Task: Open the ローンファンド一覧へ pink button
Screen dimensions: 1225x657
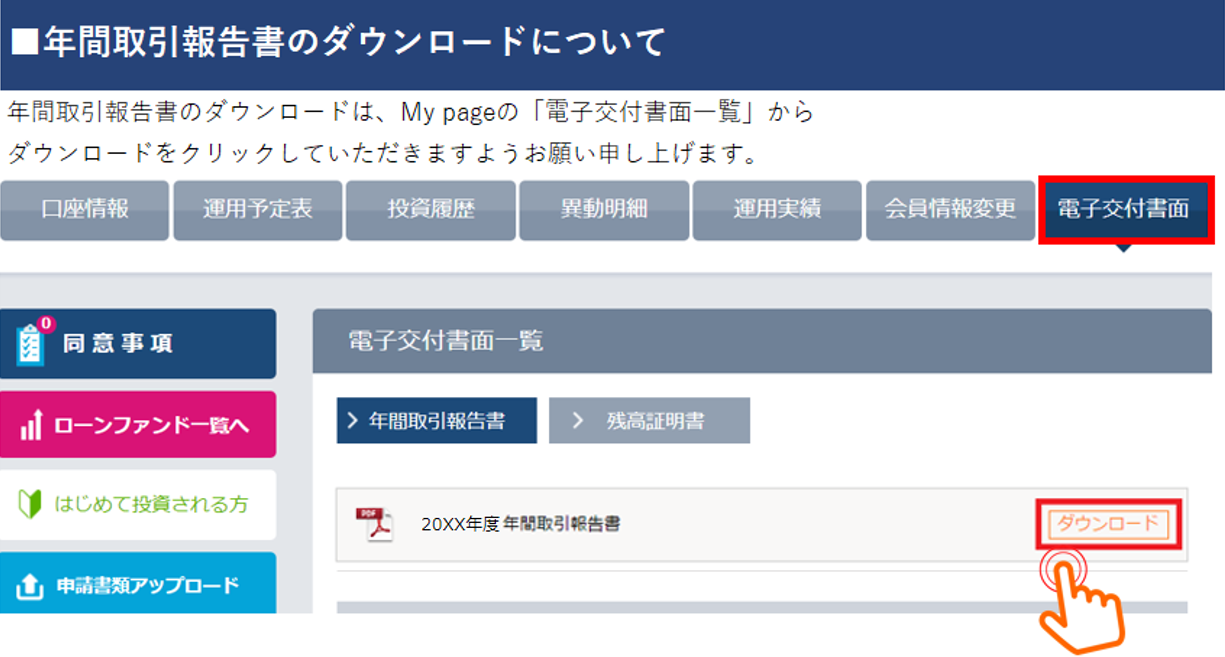Action: (x=138, y=425)
